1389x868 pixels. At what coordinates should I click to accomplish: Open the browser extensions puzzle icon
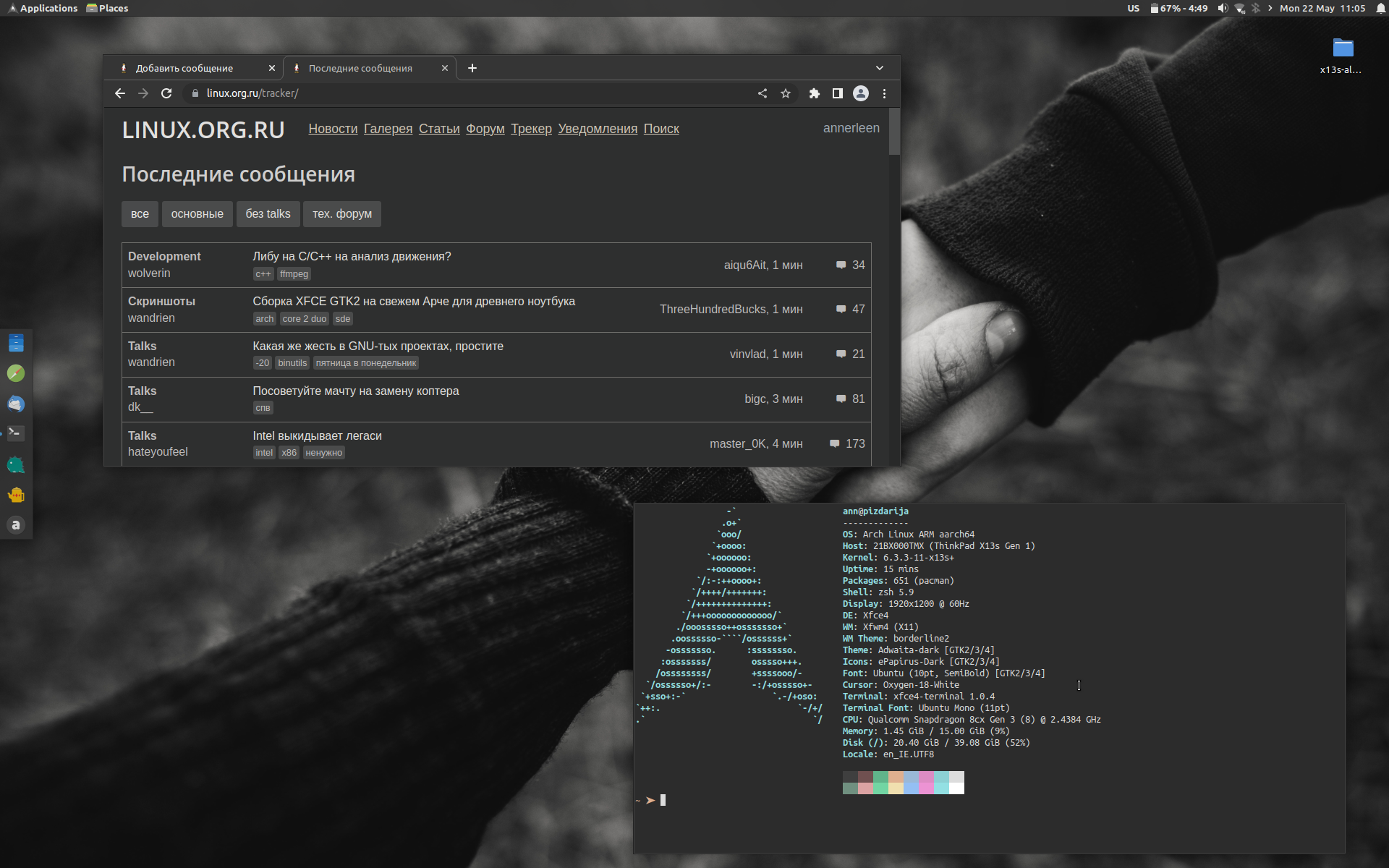point(815,93)
